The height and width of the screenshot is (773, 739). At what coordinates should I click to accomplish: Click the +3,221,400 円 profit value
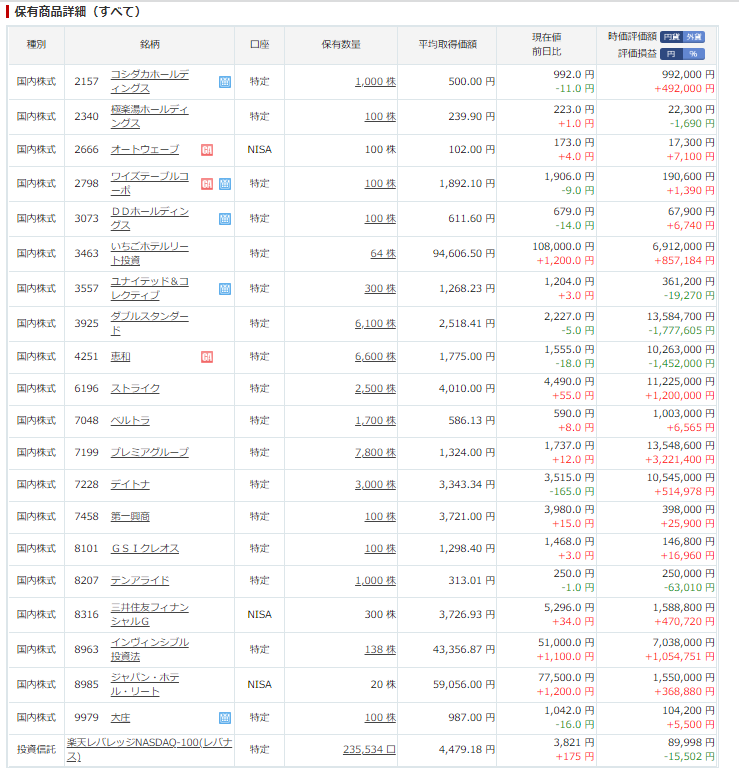680,460
